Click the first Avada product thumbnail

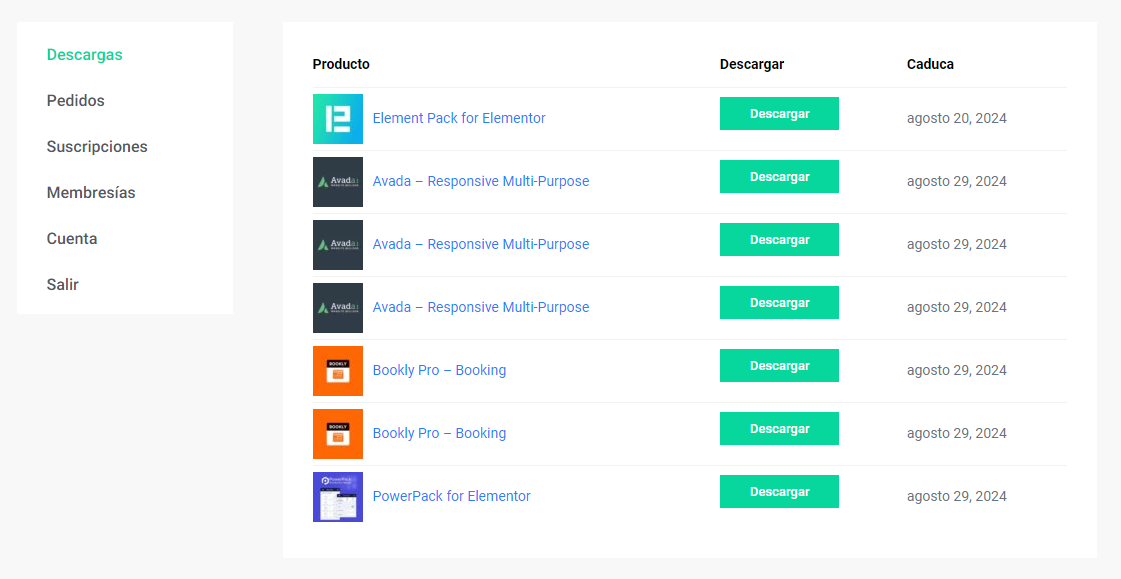337,182
